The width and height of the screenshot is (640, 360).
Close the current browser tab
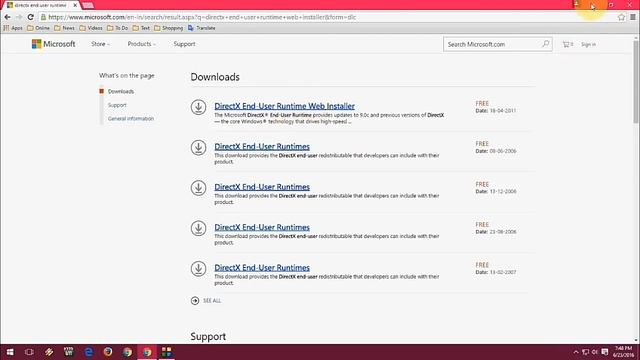pyautogui.click(x=75, y=5)
